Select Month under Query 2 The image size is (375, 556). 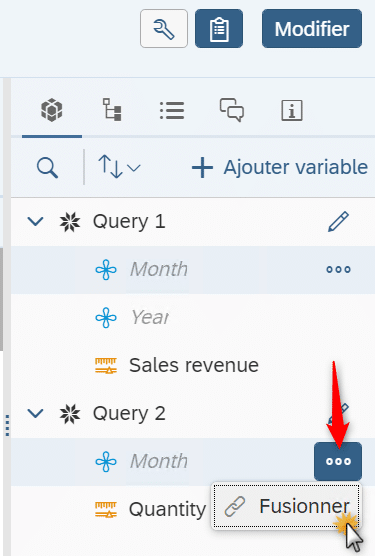tap(158, 461)
